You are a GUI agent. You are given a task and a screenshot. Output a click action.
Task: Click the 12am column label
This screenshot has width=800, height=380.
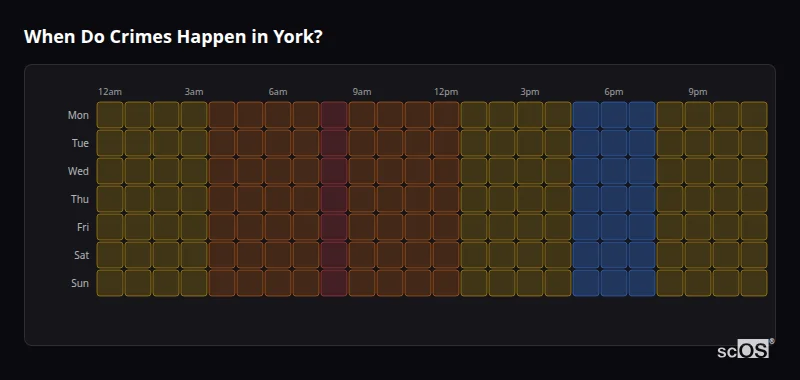click(110, 92)
